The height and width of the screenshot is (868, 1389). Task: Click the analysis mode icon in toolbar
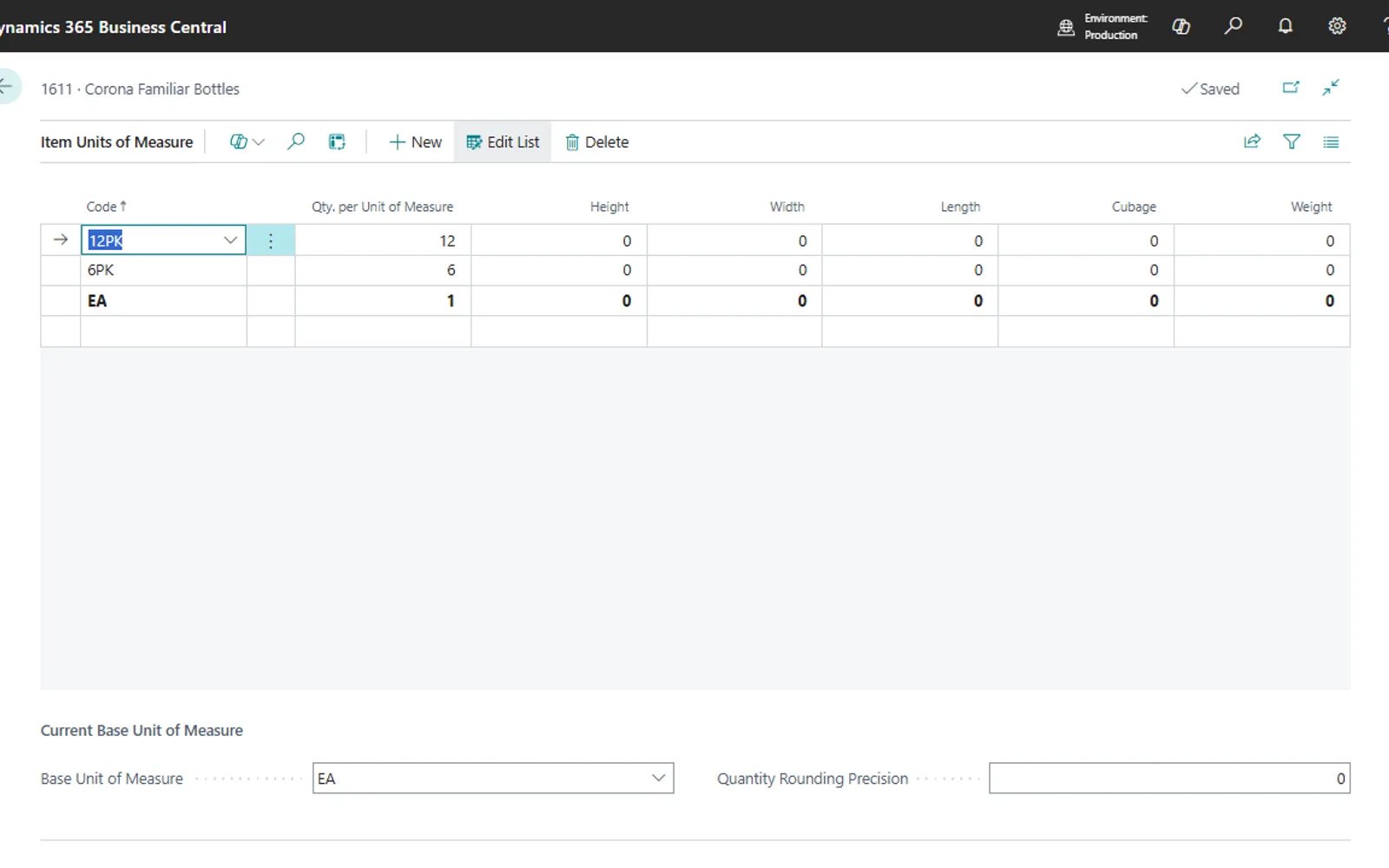(337, 142)
